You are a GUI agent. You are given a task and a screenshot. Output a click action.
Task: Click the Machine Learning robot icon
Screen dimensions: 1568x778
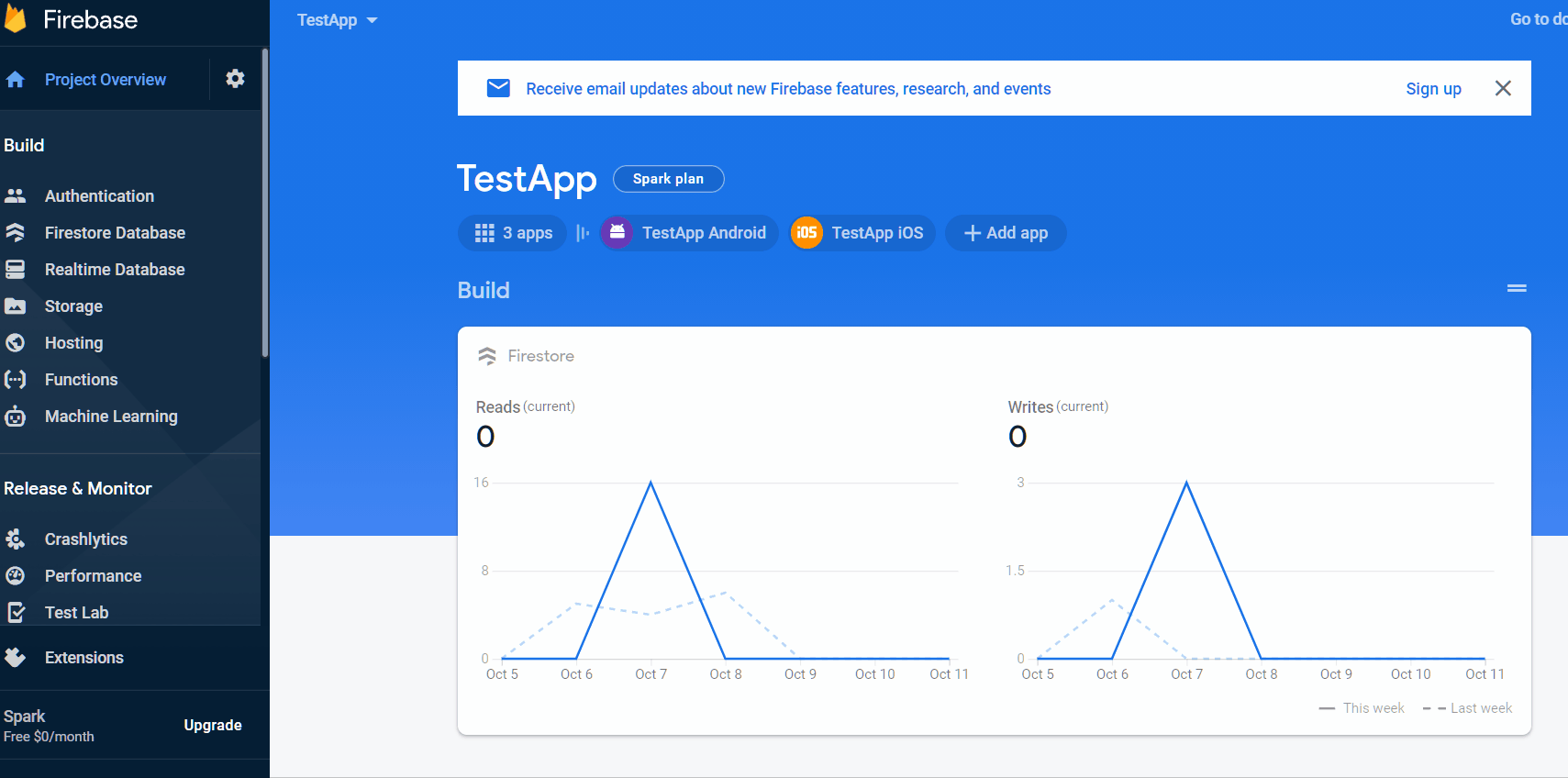[15, 416]
